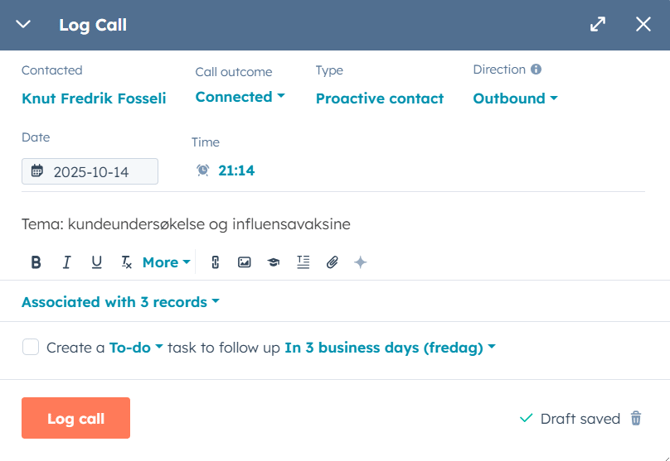This screenshot has height=461, width=670.
Task: Expand Associated with 3 records
Action: [x=120, y=302]
